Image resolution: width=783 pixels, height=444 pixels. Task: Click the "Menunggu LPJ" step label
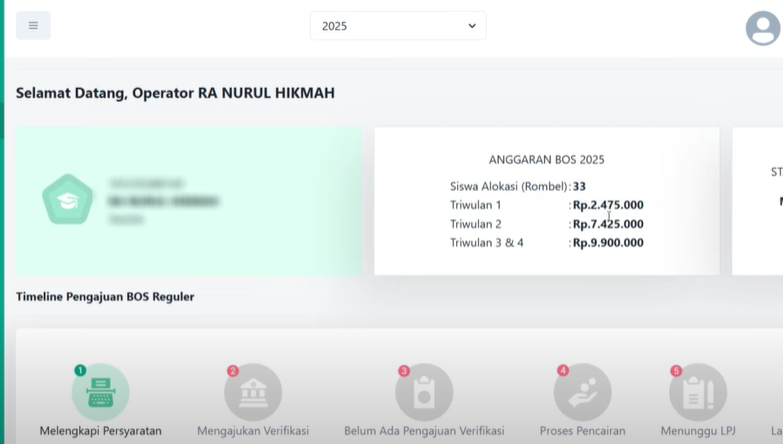tap(698, 431)
